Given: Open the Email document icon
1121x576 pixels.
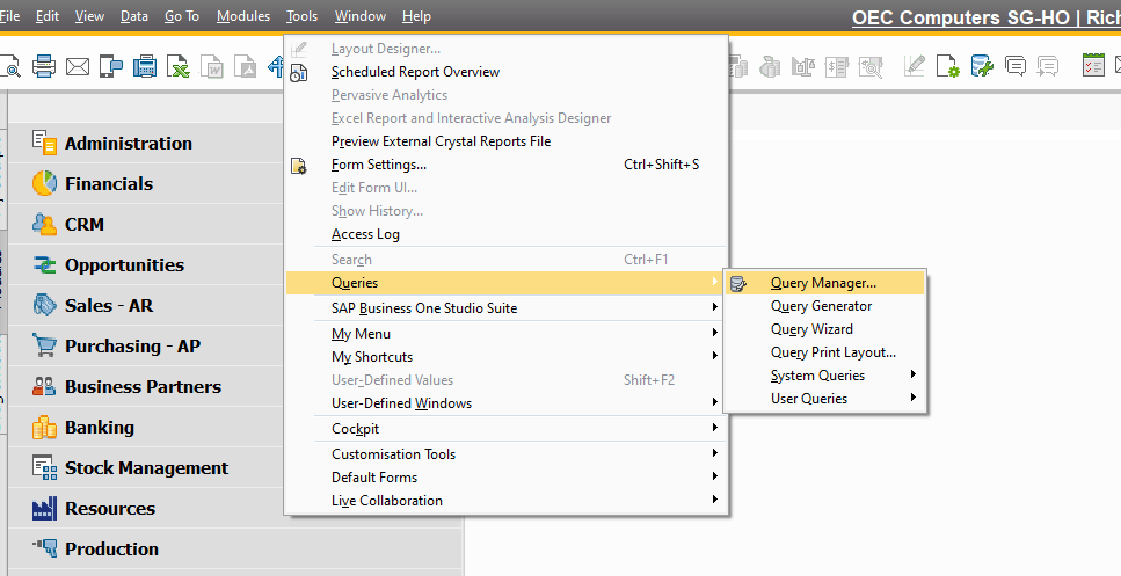Looking at the screenshot, I should 77,66.
